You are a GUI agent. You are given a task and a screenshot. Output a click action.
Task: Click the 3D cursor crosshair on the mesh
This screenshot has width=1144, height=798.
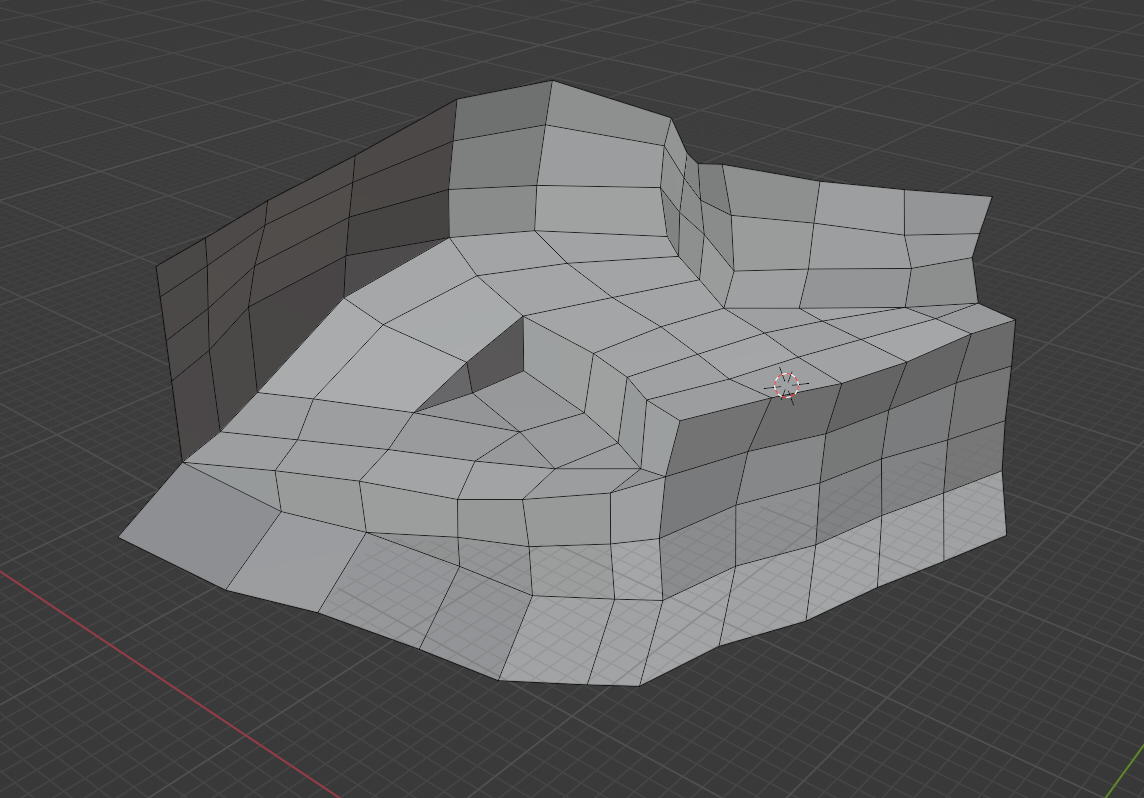coord(786,384)
